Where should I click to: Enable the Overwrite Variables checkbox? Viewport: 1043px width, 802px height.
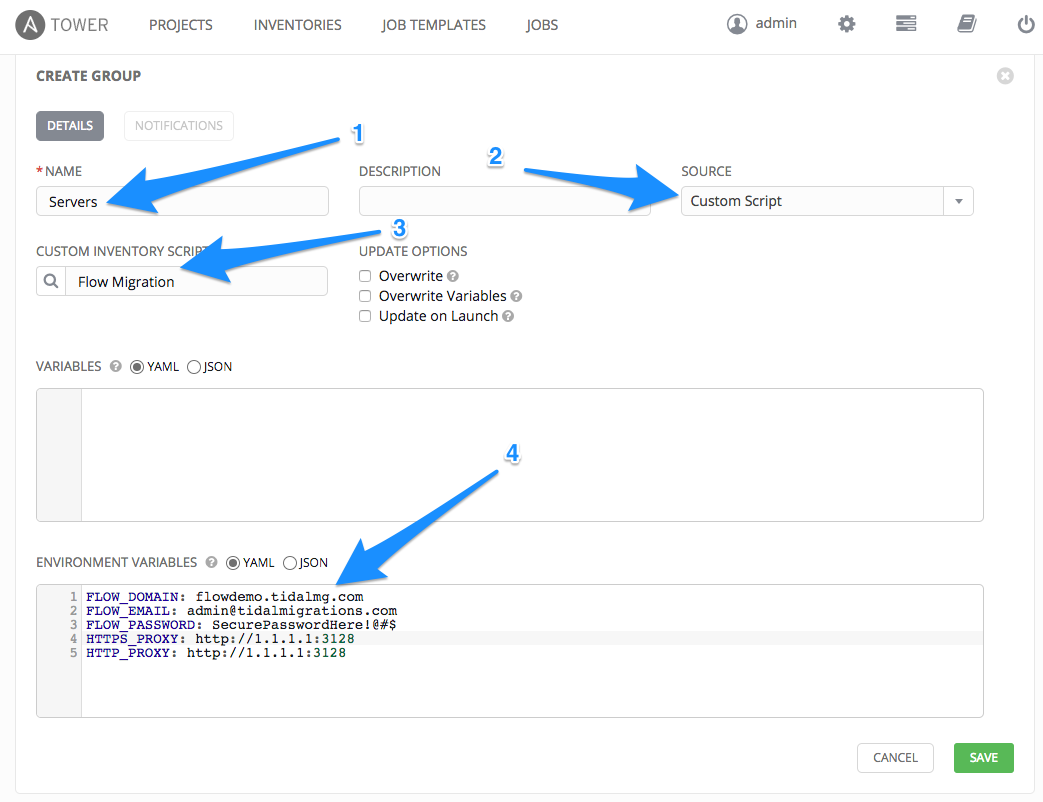click(x=365, y=296)
